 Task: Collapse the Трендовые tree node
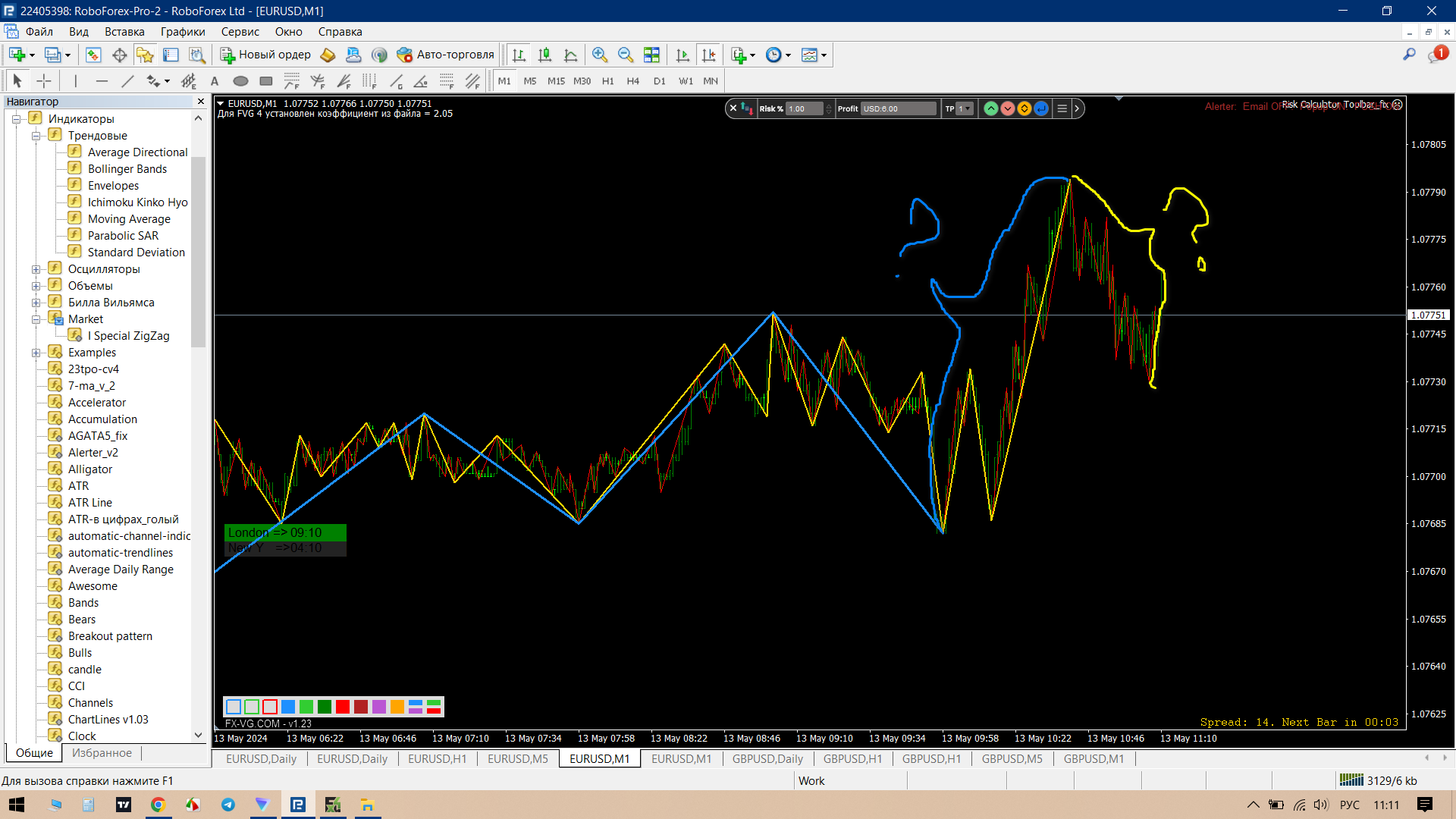[x=36, y=136]
